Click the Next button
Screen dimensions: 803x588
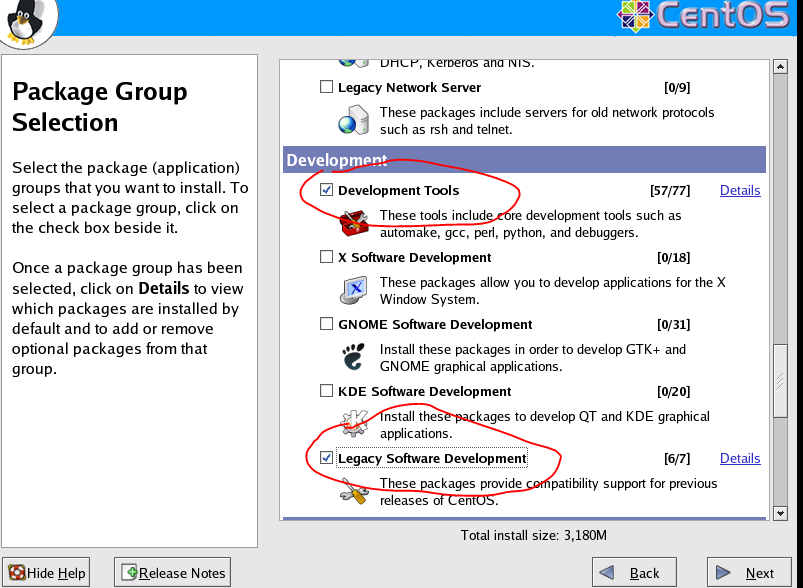click(x=749, y=573)
